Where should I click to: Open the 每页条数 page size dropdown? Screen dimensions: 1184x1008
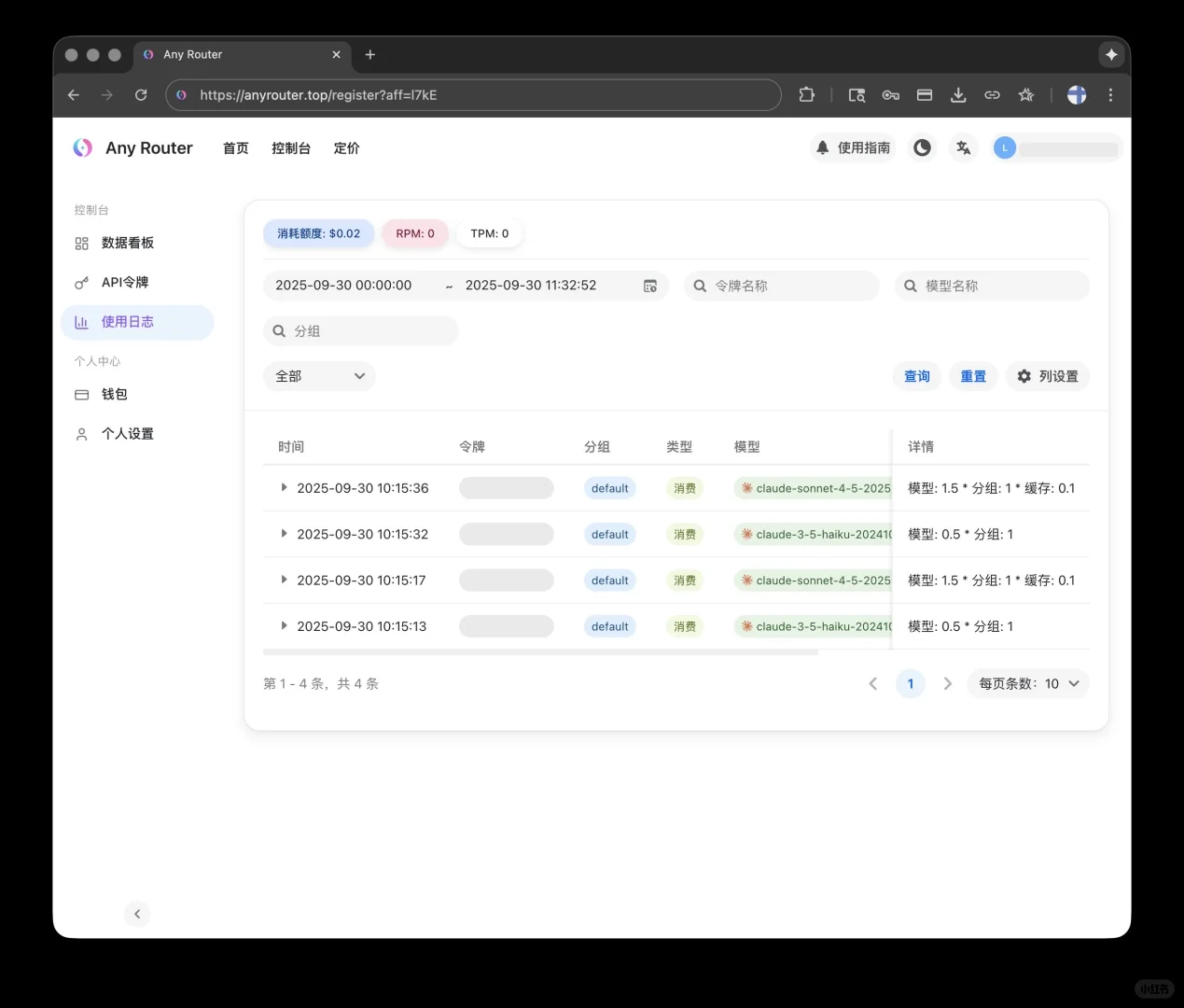coord(1027,683)
